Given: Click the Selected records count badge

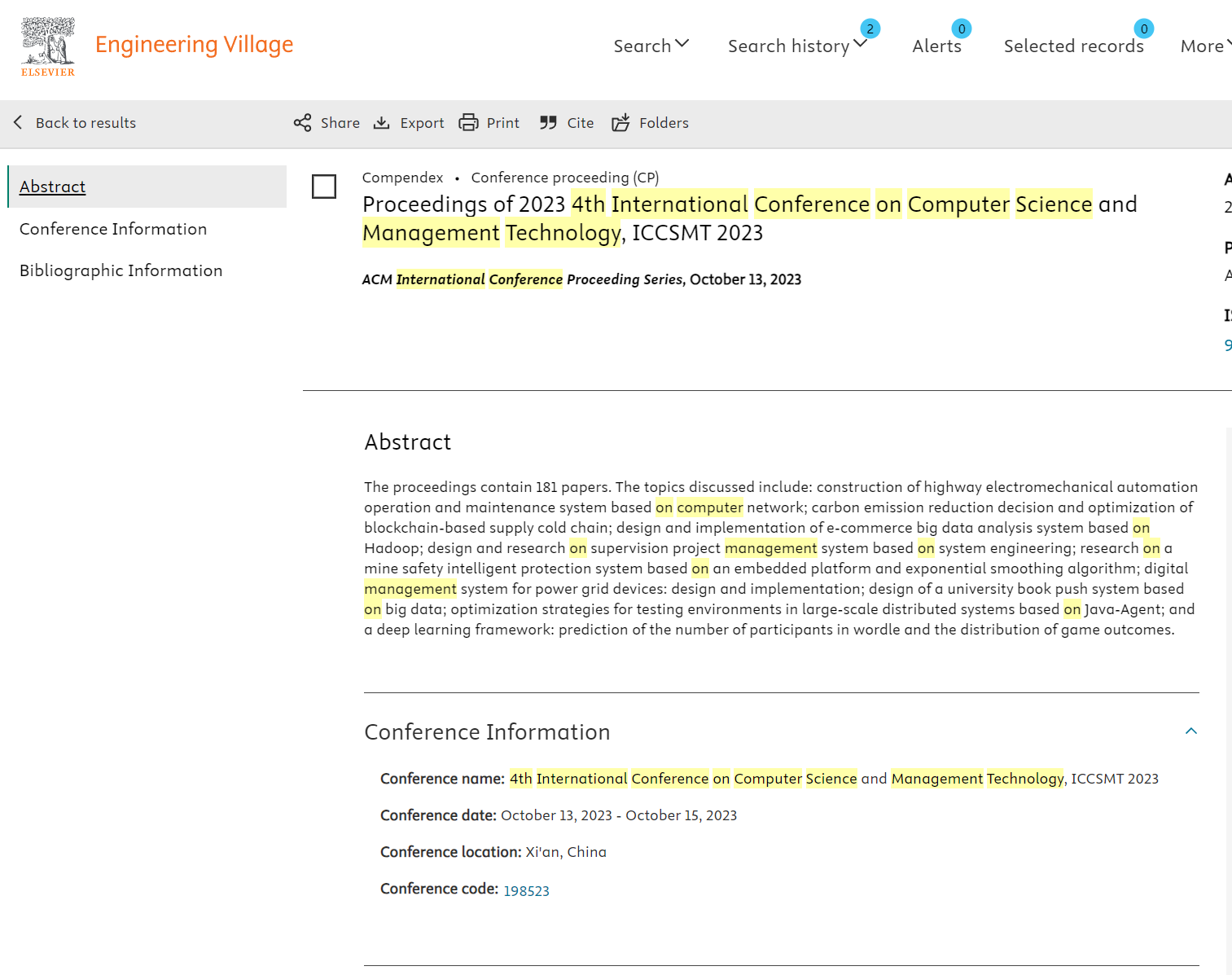Looking at the screenshot, I should [1144, 29].
